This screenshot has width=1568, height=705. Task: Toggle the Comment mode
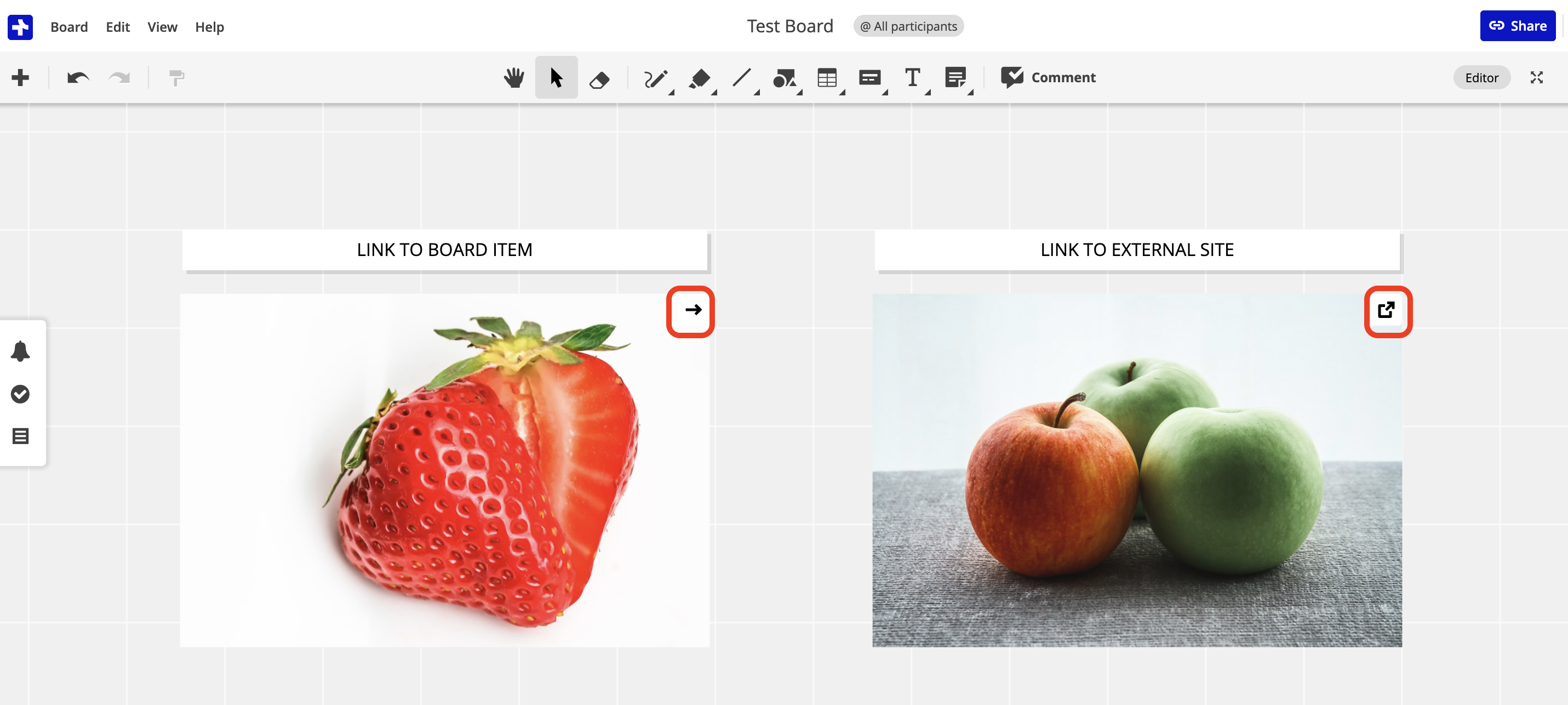(x=1048, y=77)
